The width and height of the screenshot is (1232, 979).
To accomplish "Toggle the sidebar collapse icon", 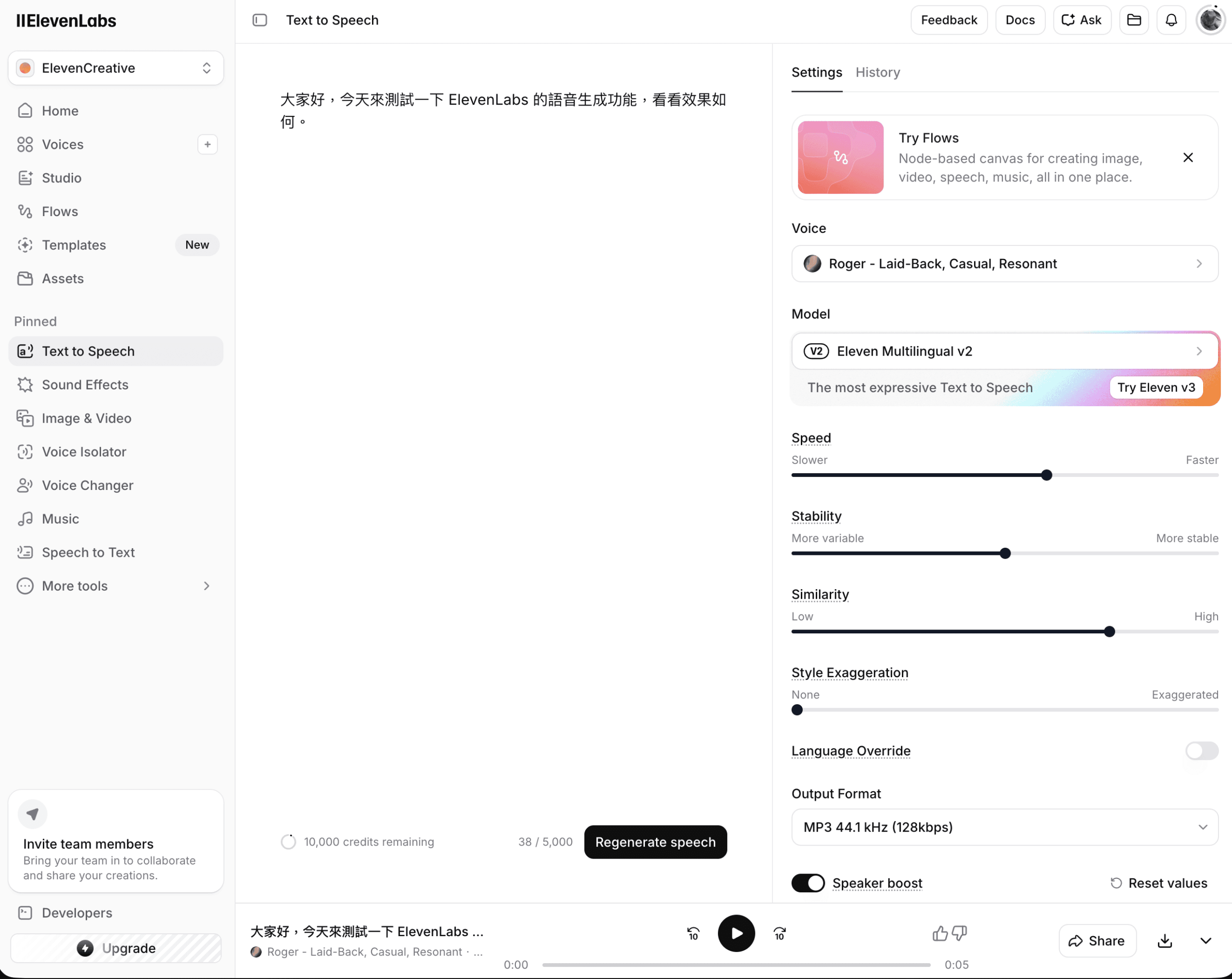I will click(259, 20).
